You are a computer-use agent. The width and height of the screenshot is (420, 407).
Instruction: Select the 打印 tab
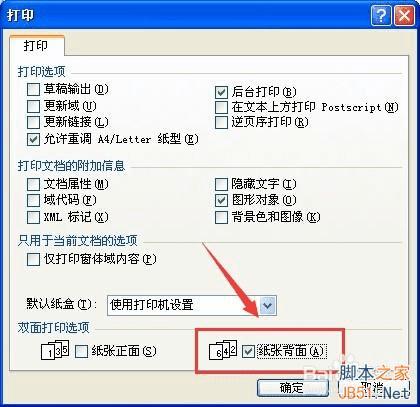[x=36, y=46]
